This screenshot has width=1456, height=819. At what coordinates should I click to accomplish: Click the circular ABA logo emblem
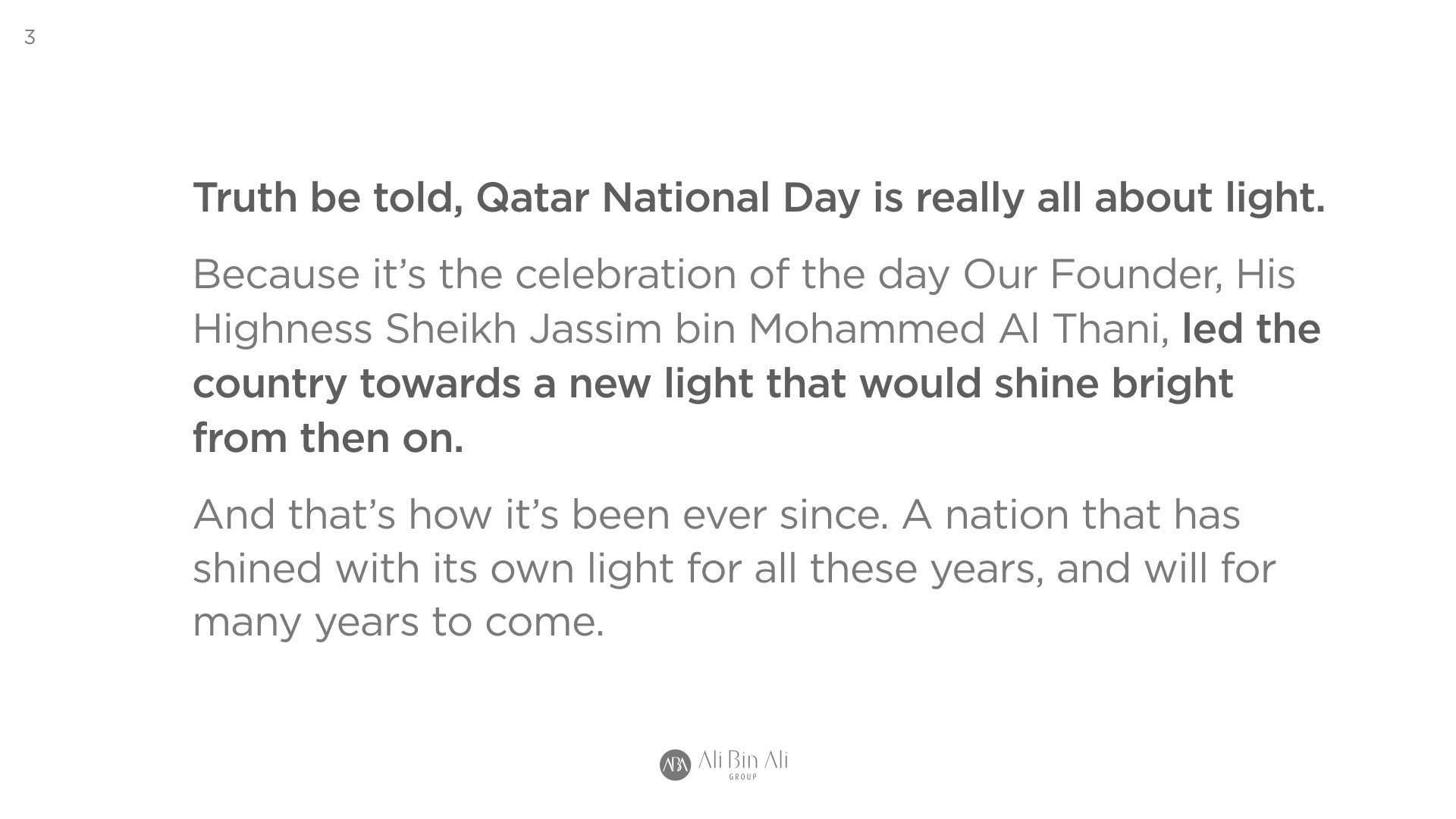pyautogui.click(x=675, y=764)
